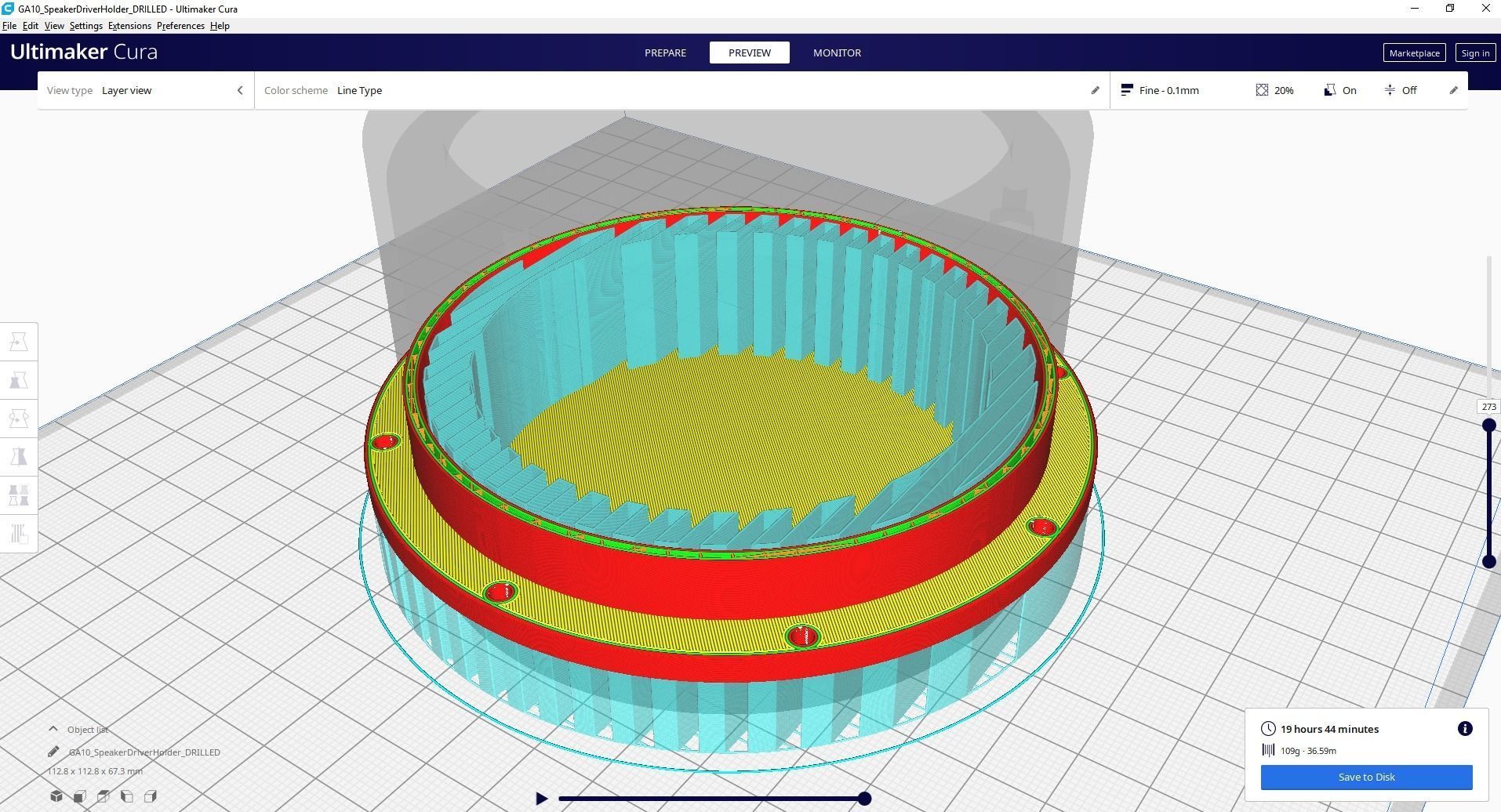Switch to right side view camera icon

pos(150,796)
